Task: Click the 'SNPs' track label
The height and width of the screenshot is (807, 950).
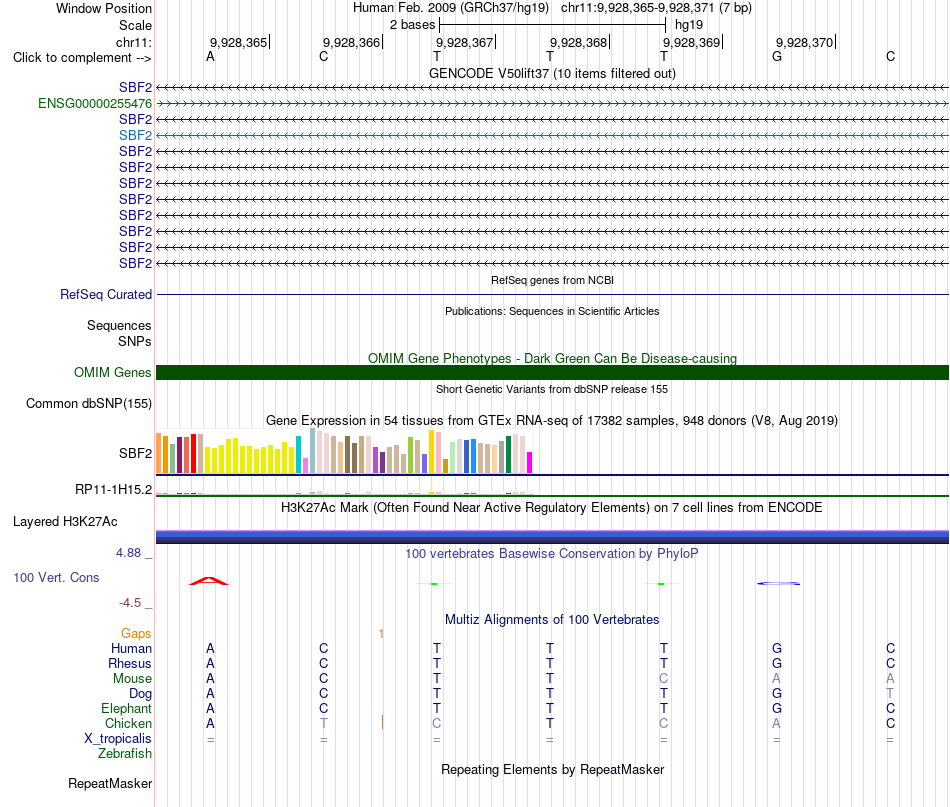Action: click(x=135, y=341)
